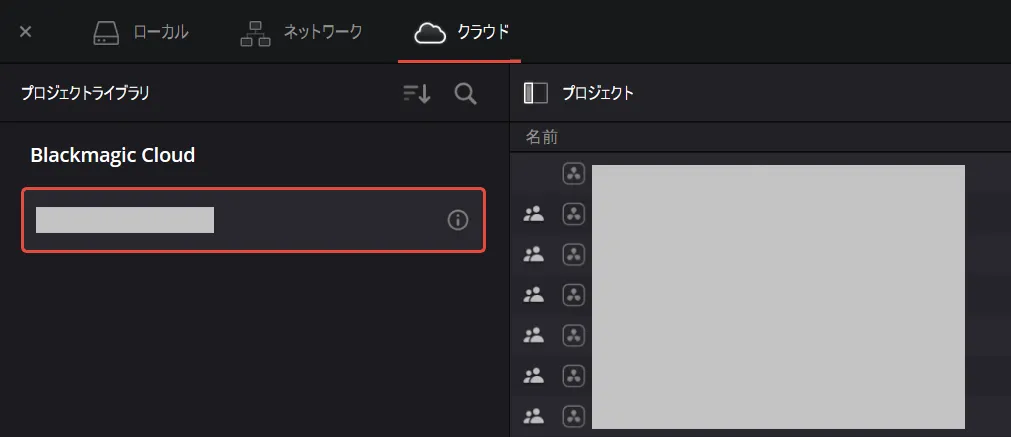Open the project library sort order menu

(x=417, y=93)
